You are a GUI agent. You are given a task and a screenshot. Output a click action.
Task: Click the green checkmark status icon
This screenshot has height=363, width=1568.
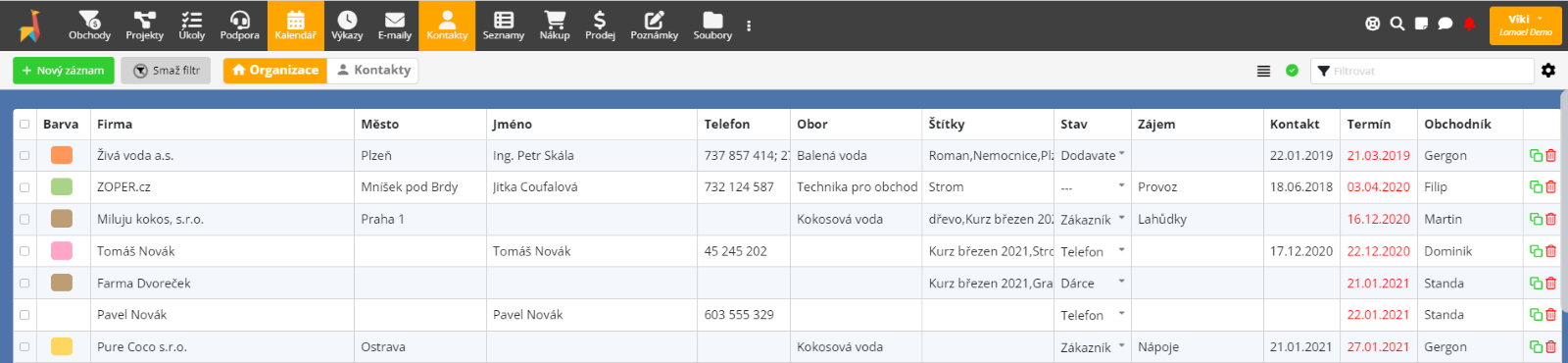coord(1292,71)
